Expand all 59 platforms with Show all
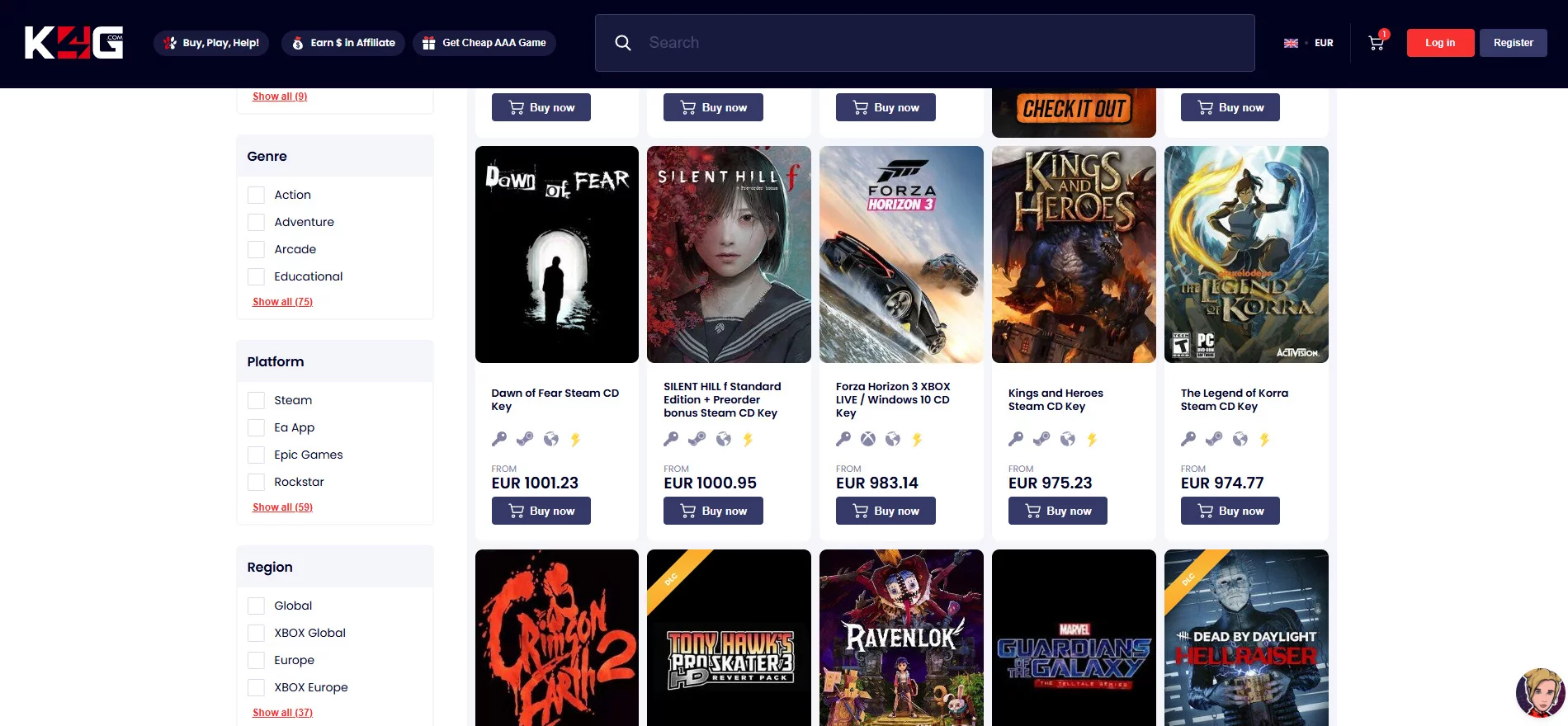Screen dimensions: 1568x726 [x=282, y=507]
